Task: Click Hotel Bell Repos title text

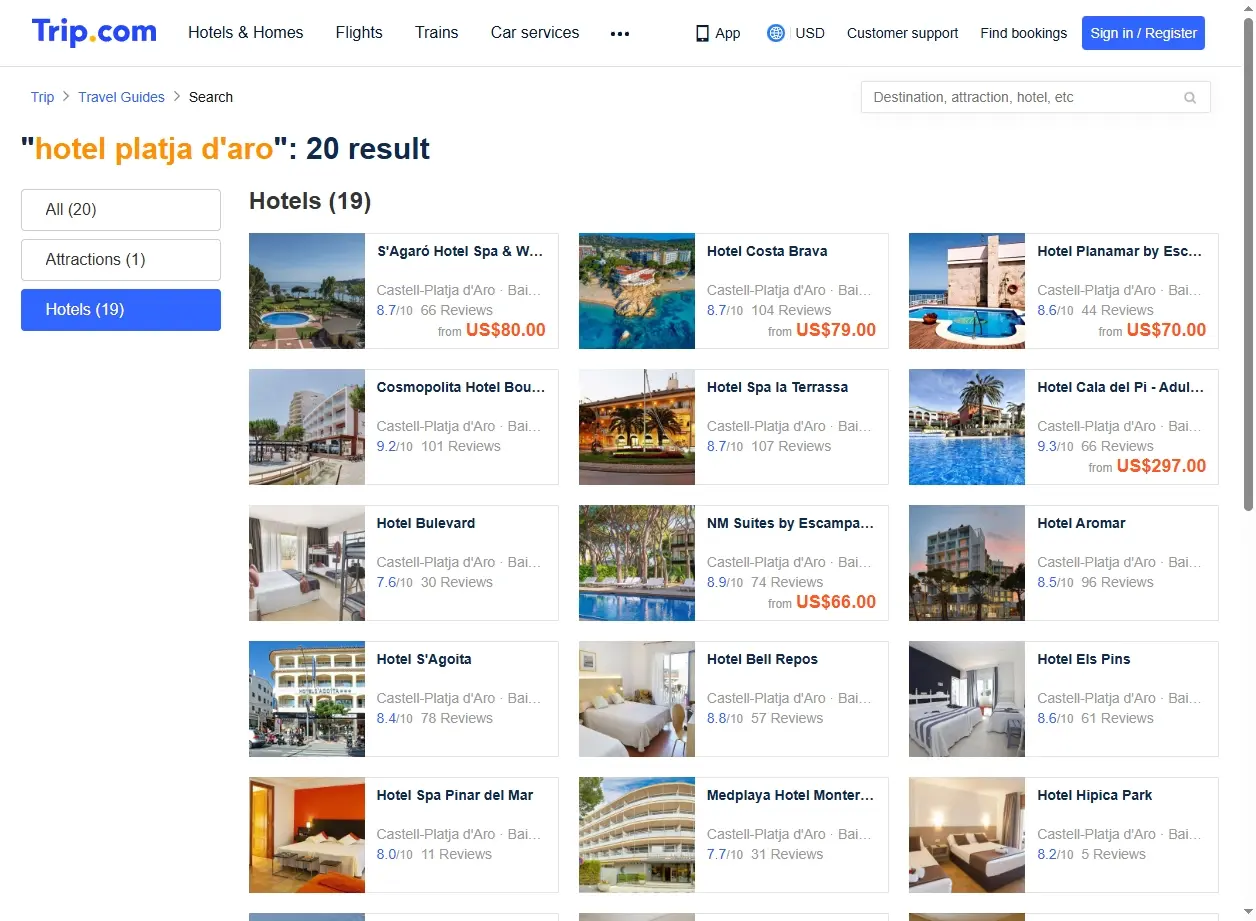Action: pyautogui.click(x=762, y=659)
